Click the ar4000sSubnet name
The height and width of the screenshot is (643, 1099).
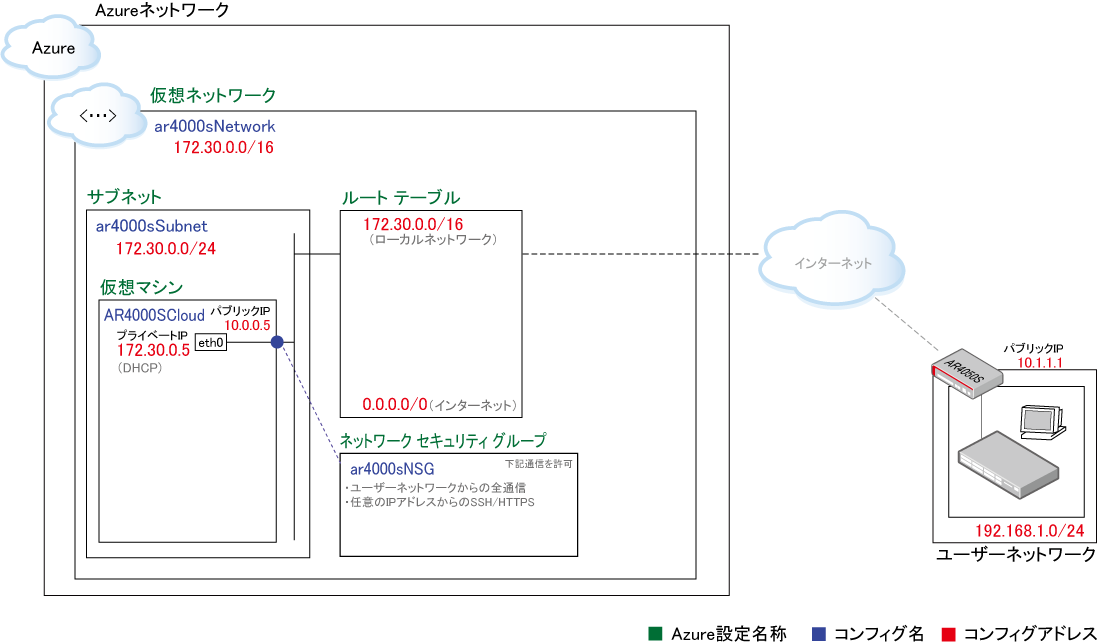click(151, 226)
